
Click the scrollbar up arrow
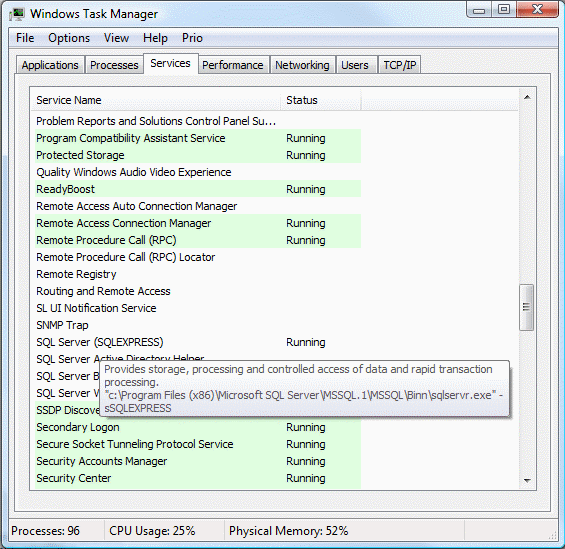(x=527, y=97)
